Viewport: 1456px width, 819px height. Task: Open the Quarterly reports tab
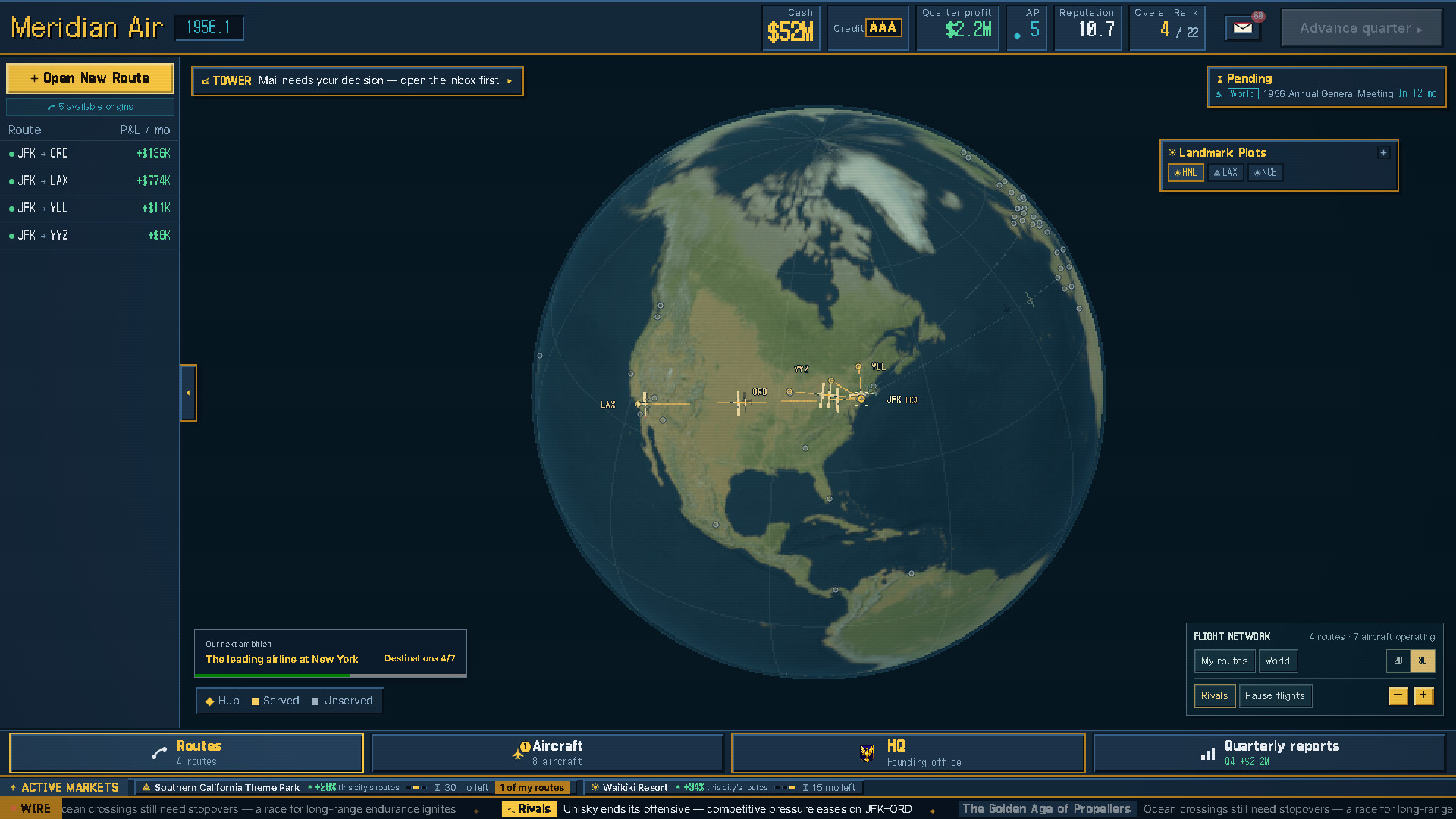1269,753
